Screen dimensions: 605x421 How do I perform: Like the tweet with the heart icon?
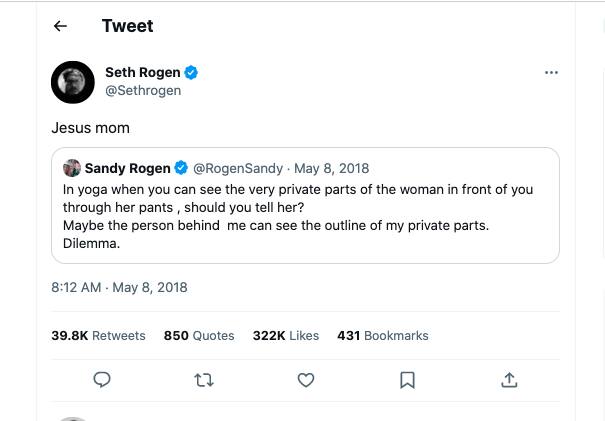pos(306,380)
